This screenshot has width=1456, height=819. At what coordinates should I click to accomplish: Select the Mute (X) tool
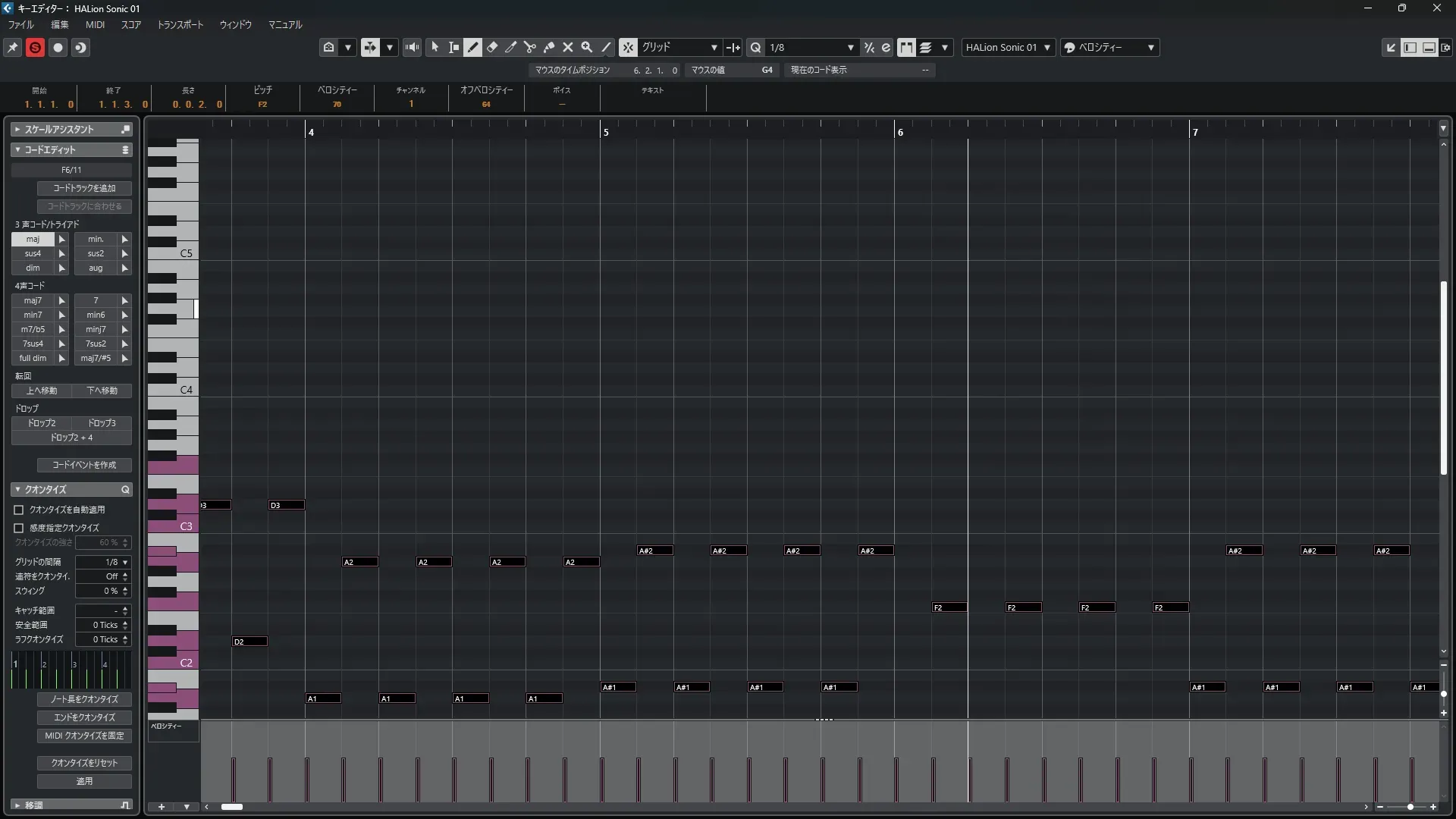point(568,47)
